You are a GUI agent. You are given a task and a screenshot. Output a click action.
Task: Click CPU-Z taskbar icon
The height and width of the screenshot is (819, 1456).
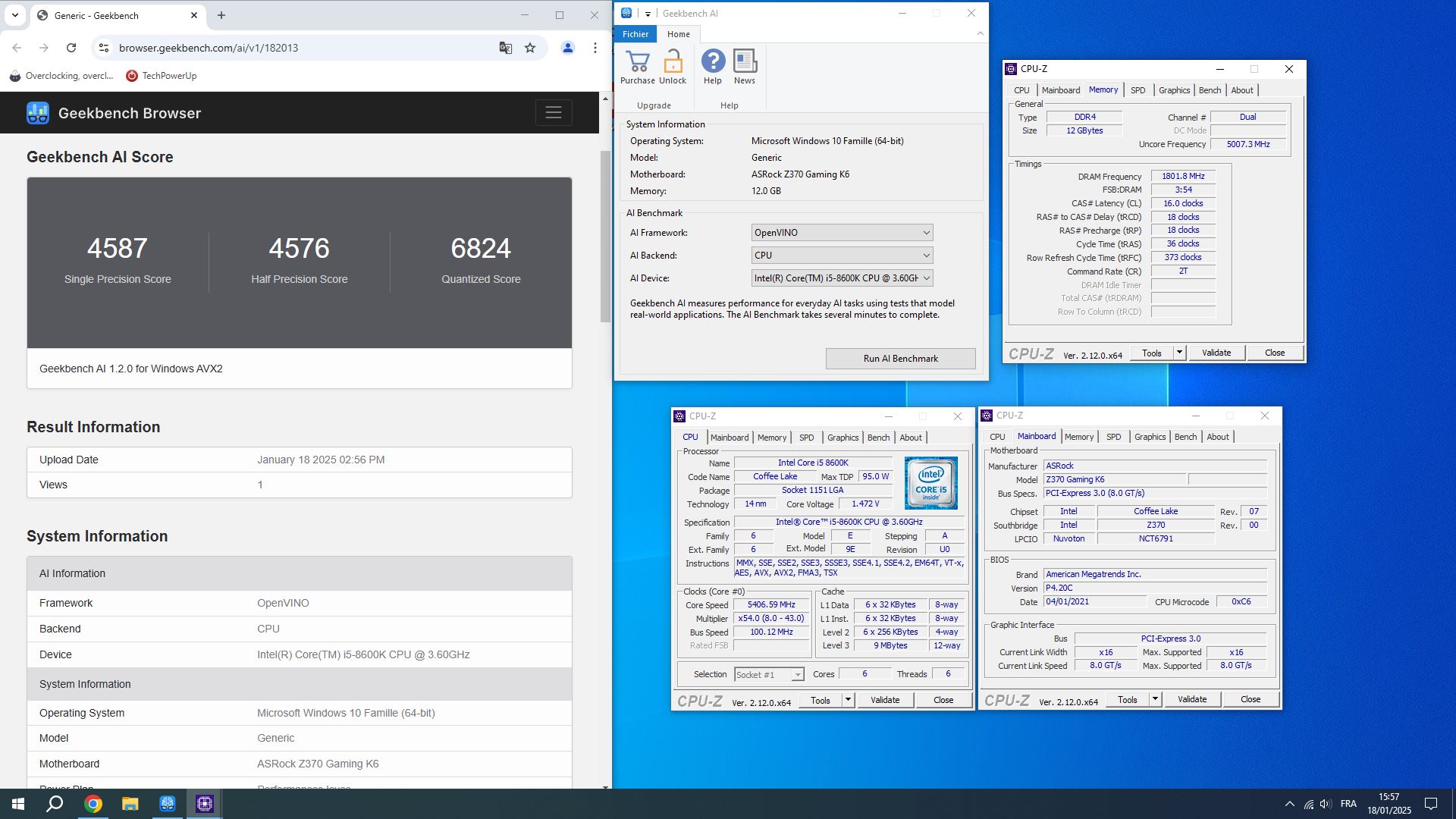[x=205, y=804]
